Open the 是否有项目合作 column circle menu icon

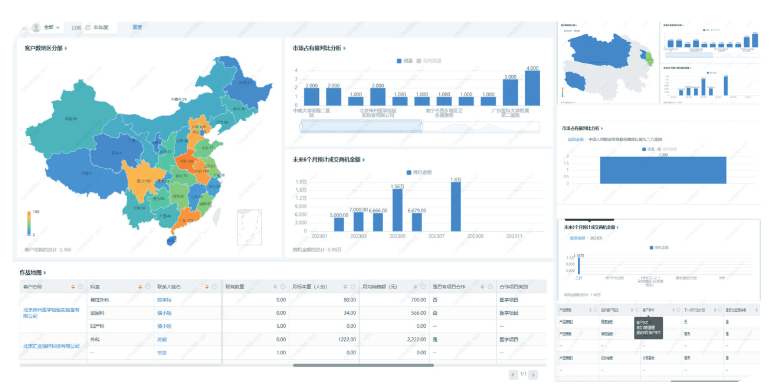490,287
